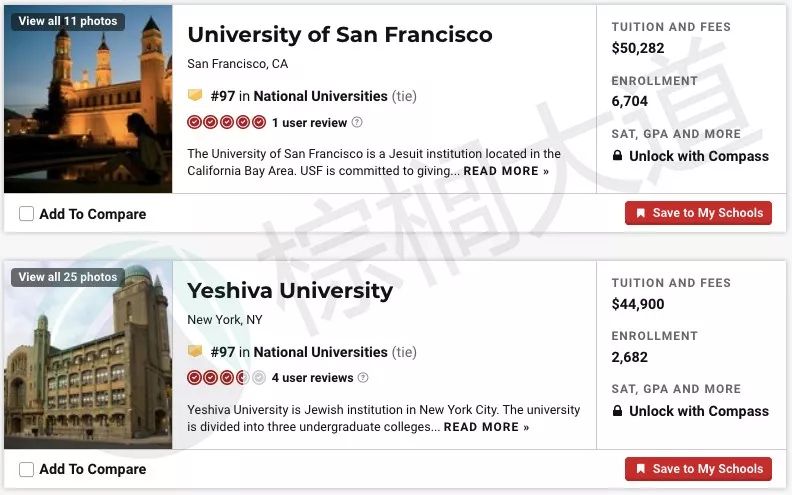Click lock icon in Yeshiva University card
Screen dimensions: 792x495
(617, 411)
